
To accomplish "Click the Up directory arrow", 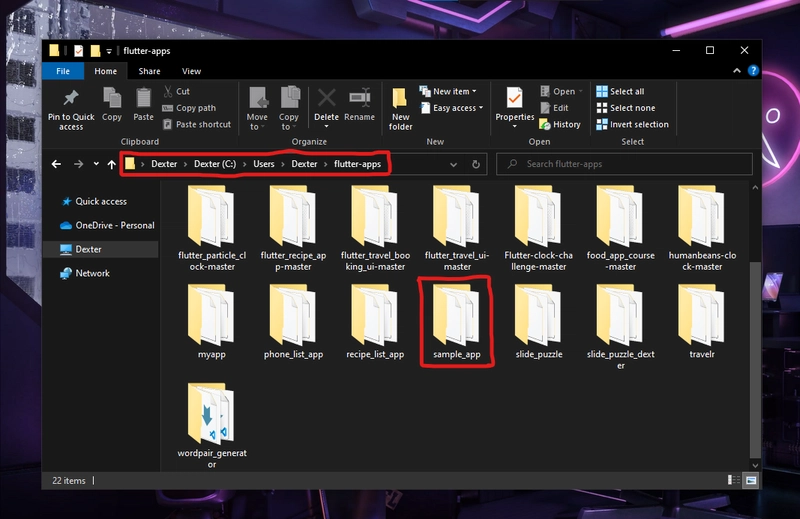I will pyautogui.click(x=111, y=164).
